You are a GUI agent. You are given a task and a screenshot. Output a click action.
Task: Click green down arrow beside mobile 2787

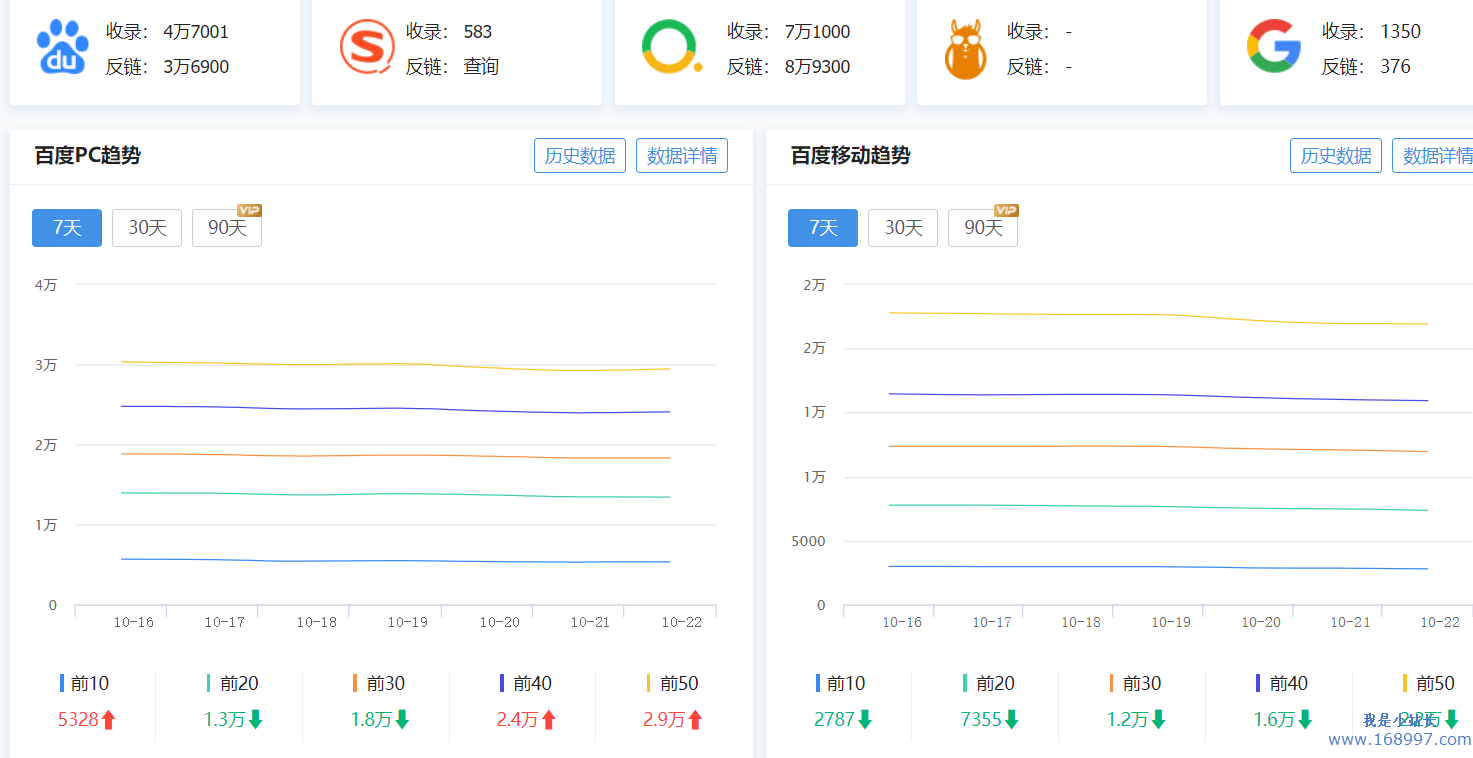pyautogui.click(x=865, y=719)
